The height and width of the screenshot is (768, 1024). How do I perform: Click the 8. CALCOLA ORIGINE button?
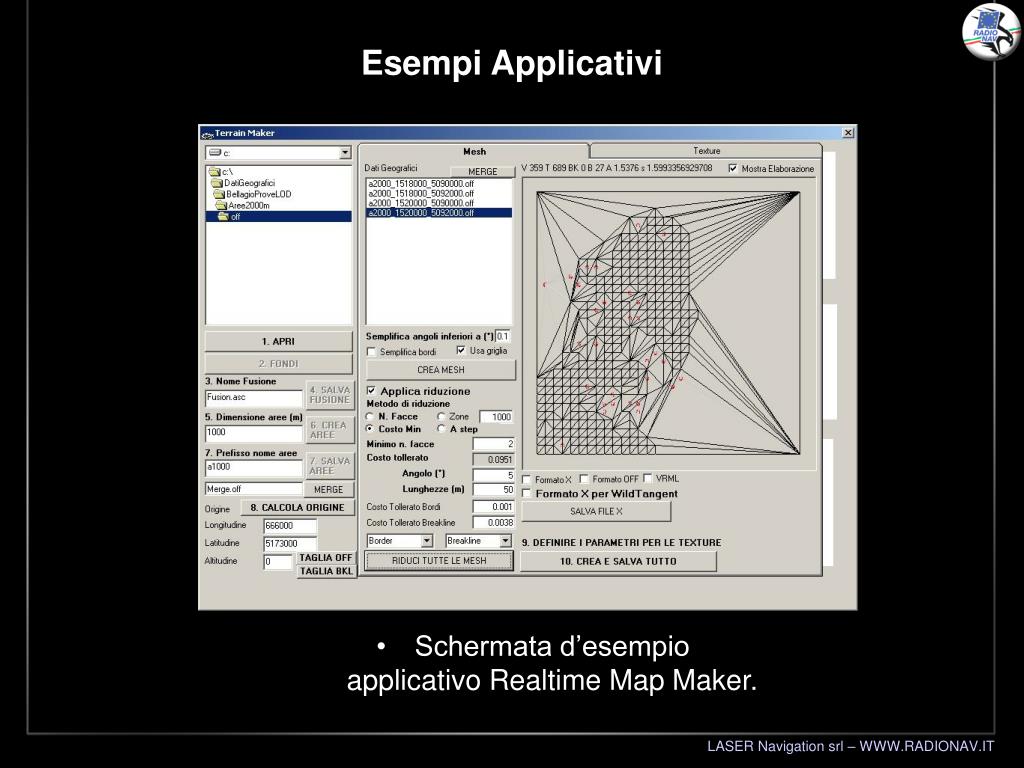[x=297, y=507]
